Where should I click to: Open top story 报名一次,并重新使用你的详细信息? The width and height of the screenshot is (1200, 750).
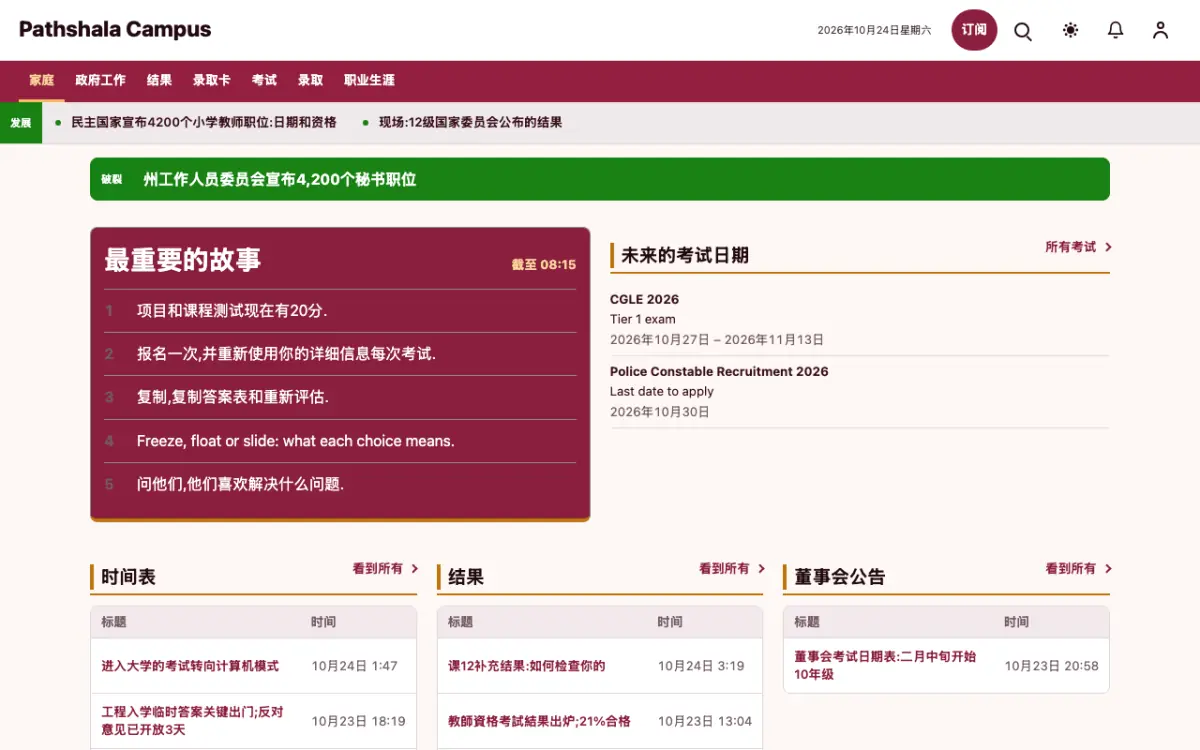(x=286, y=354)
